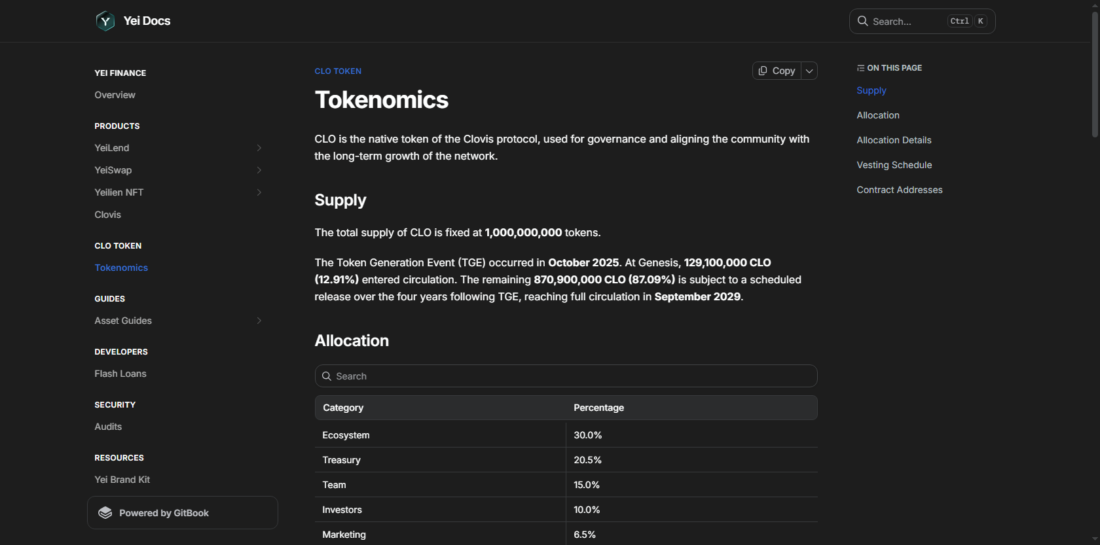Open YeiSwap page link
Image resolution: width=1100 pixels, height=545 pixels.
[113, 170]
